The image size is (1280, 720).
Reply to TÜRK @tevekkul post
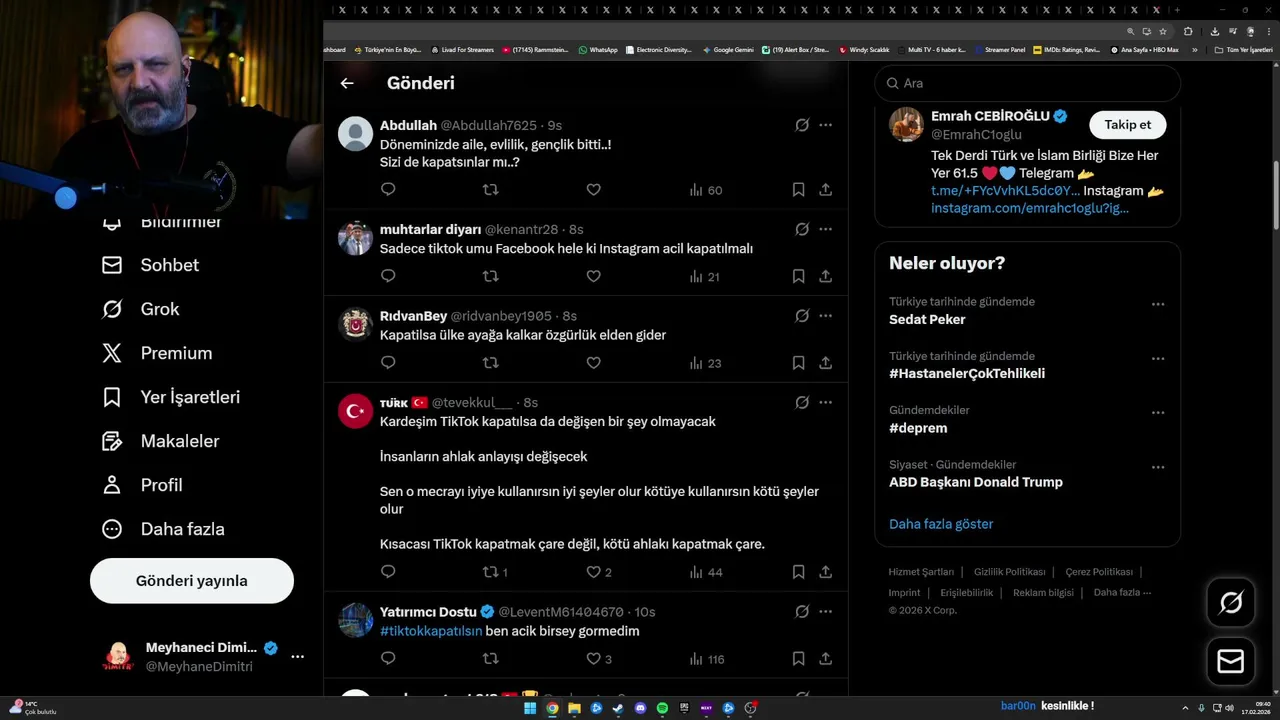(388, 572)
